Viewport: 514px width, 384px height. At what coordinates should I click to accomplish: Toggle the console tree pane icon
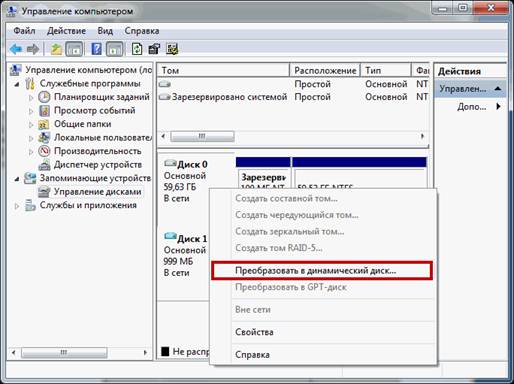pyautogui.click(x=74, y=49)
